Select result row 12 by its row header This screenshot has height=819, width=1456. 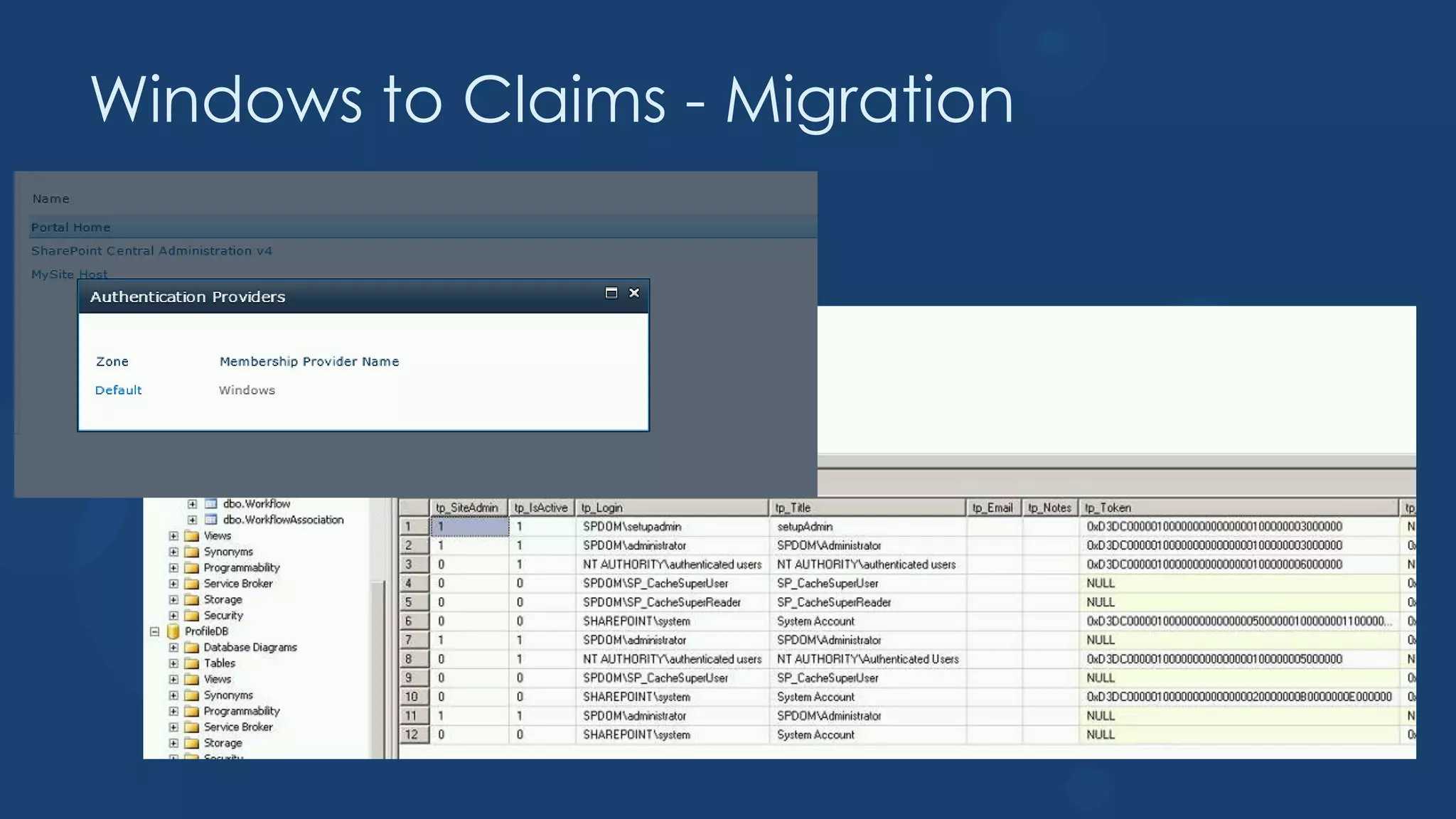(414, 735)
